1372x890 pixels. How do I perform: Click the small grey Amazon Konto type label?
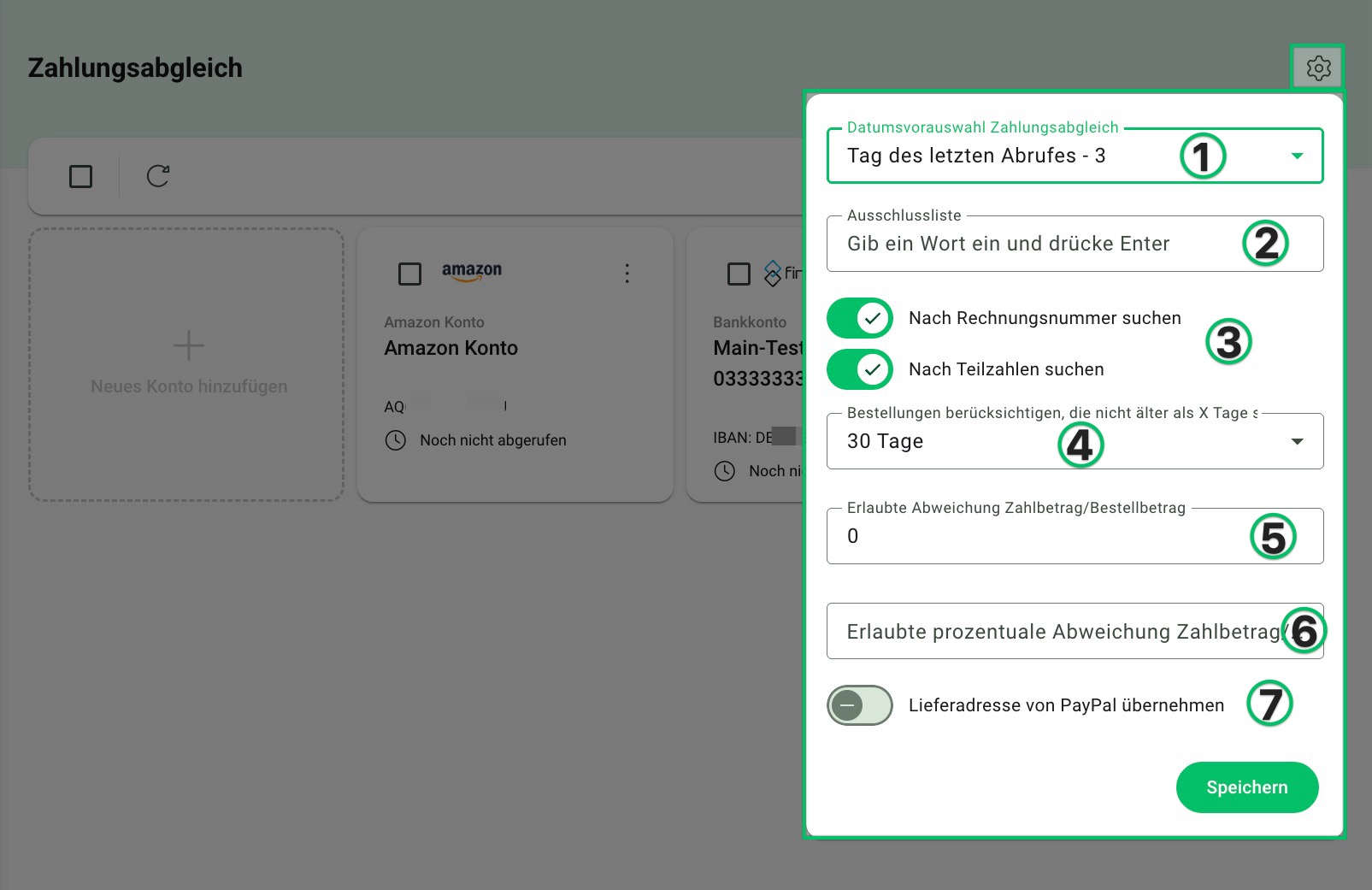click(x=434, y=322)
